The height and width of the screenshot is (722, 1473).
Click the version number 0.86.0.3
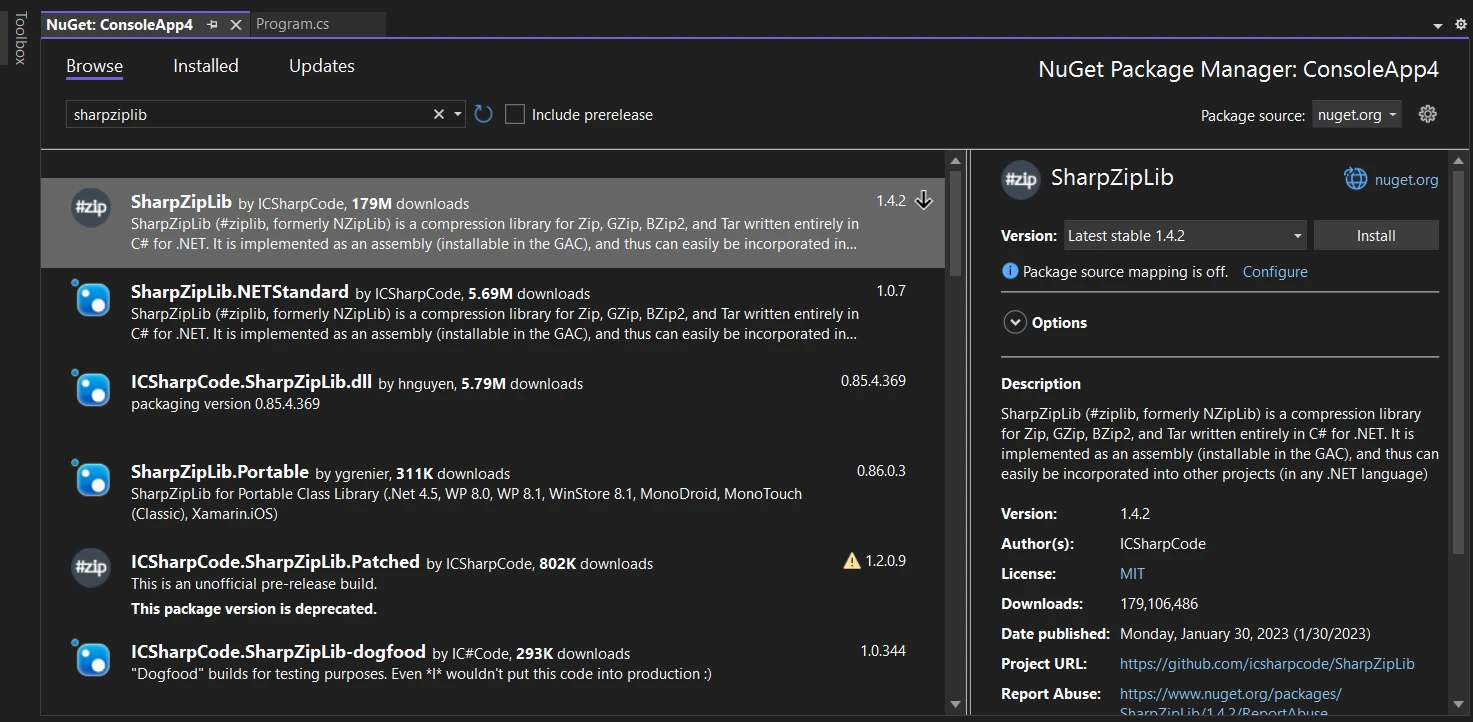click(881, 471)
